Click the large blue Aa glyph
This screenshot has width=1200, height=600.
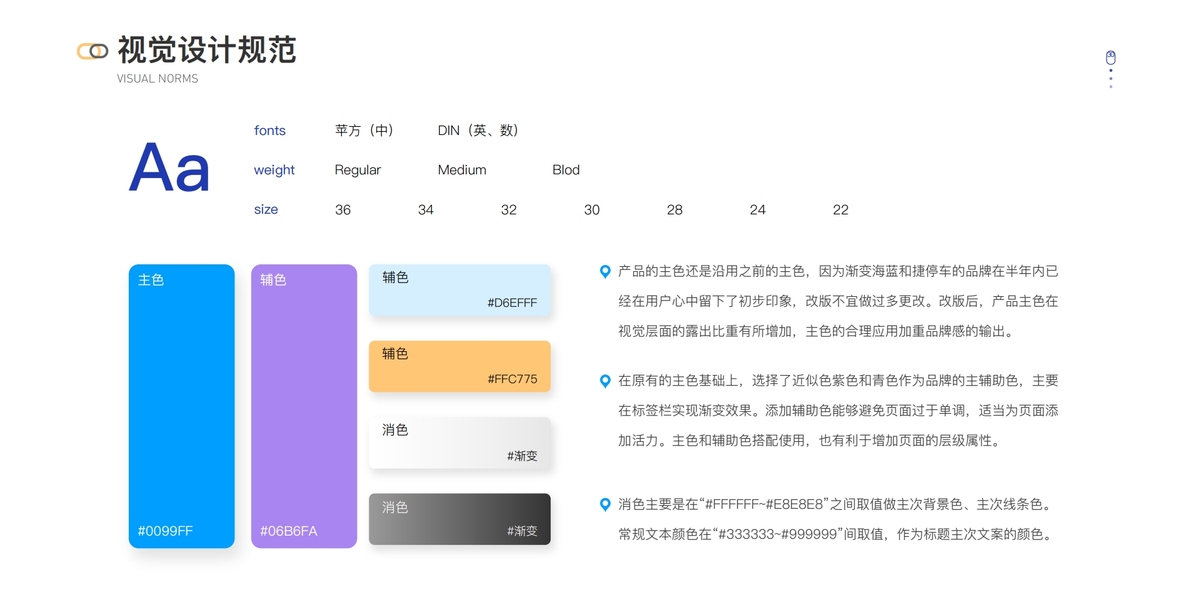coord(170,168)
